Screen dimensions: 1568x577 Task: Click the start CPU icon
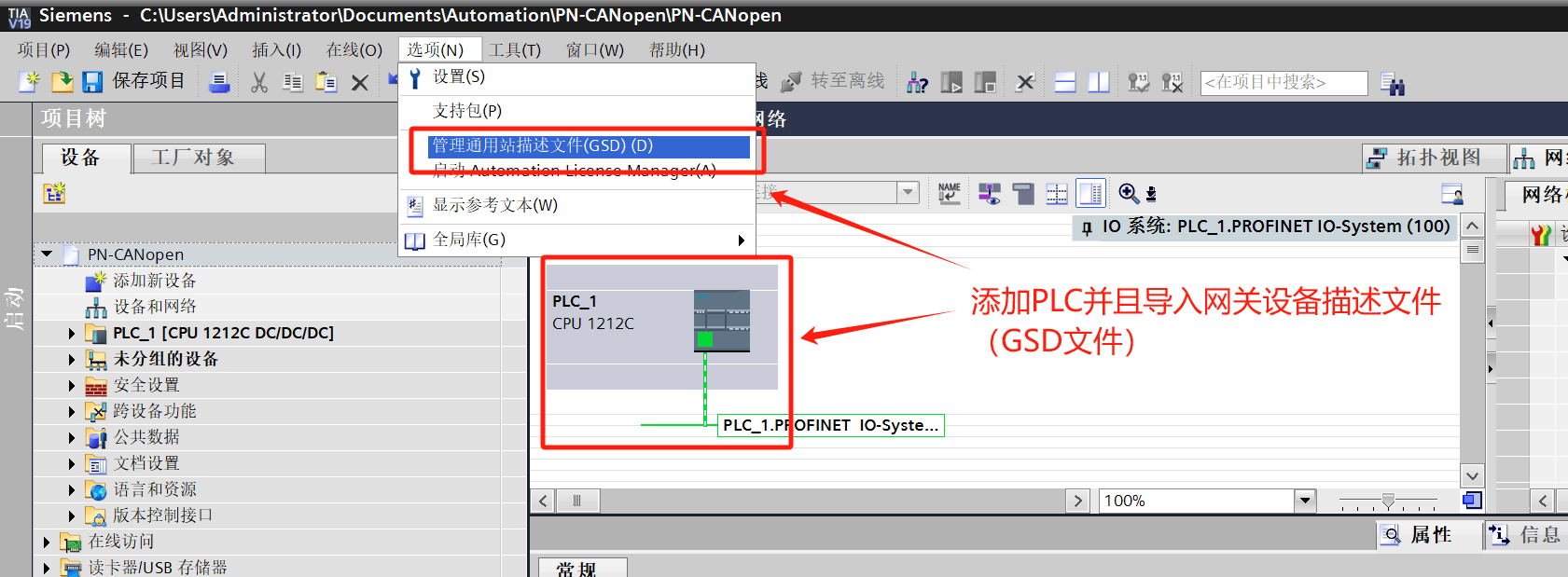[951, 83]
